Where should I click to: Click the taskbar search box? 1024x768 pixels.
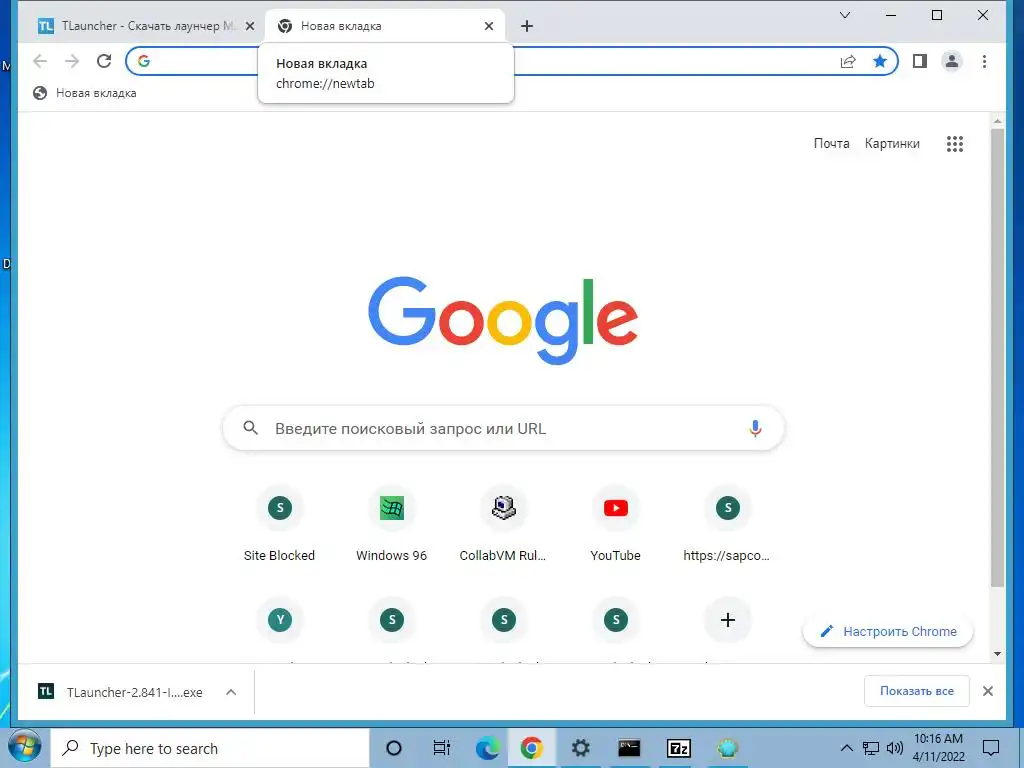point(210,748)
